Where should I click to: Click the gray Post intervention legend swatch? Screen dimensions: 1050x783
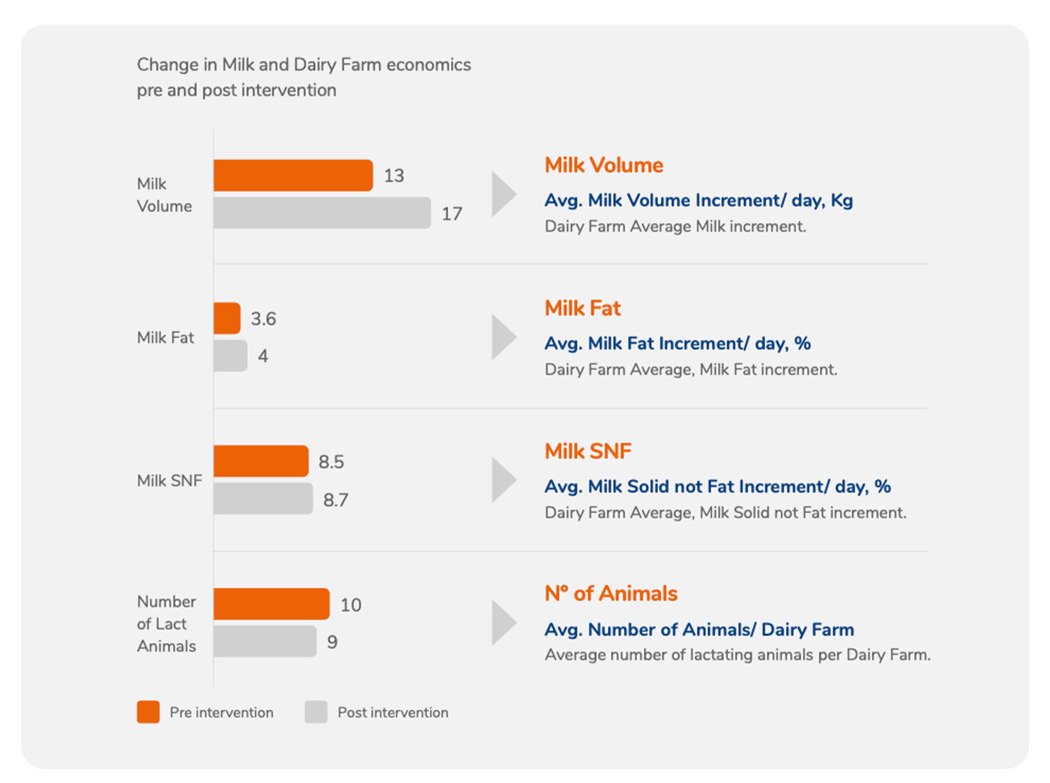click(x=316, y=712)
